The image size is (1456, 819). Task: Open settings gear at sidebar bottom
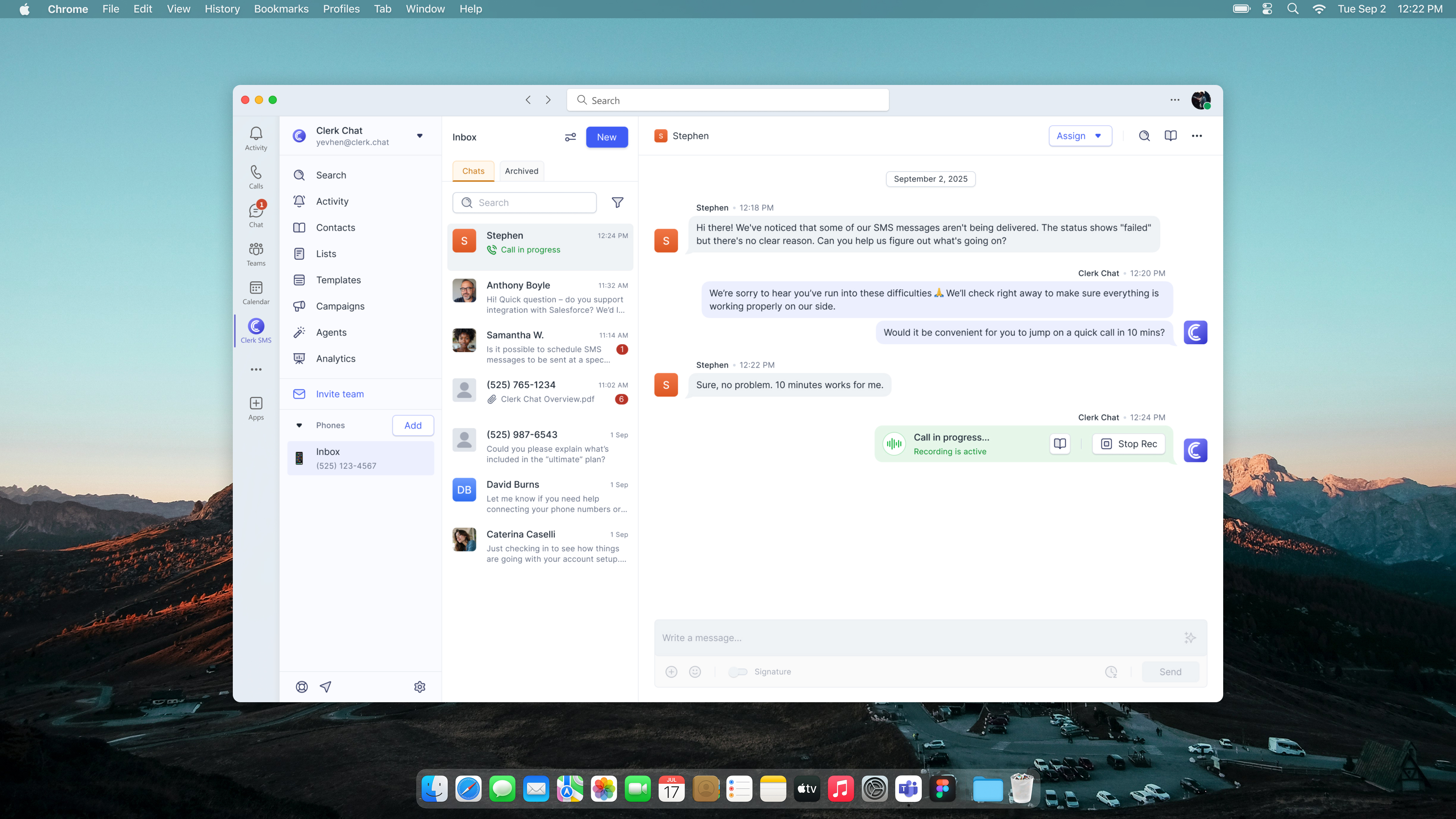point(419,686)
